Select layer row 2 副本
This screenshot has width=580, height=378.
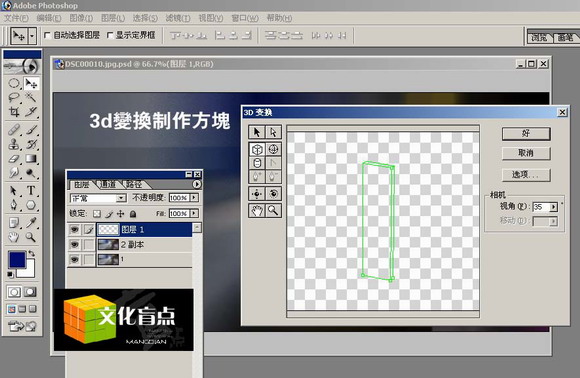[x=129, y=244]
